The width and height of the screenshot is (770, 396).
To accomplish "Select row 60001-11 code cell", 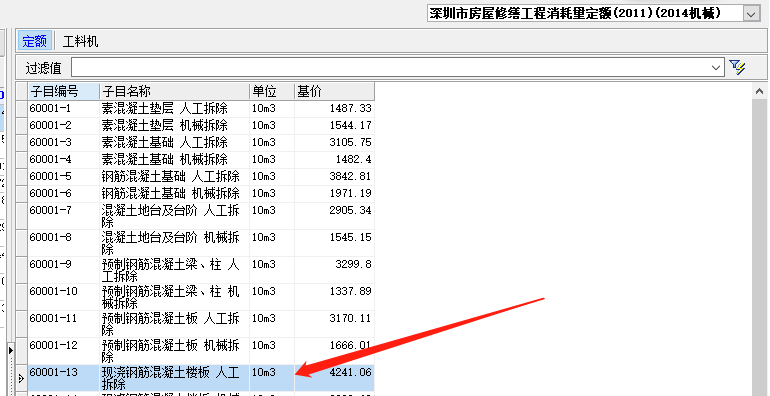I will (63, 324).
